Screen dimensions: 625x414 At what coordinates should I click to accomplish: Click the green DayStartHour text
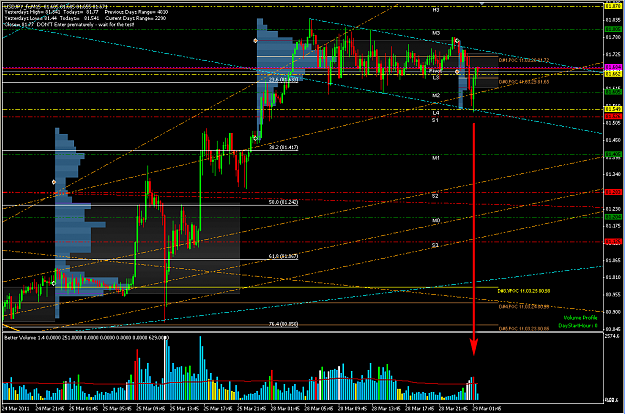(x=578, y=326)
